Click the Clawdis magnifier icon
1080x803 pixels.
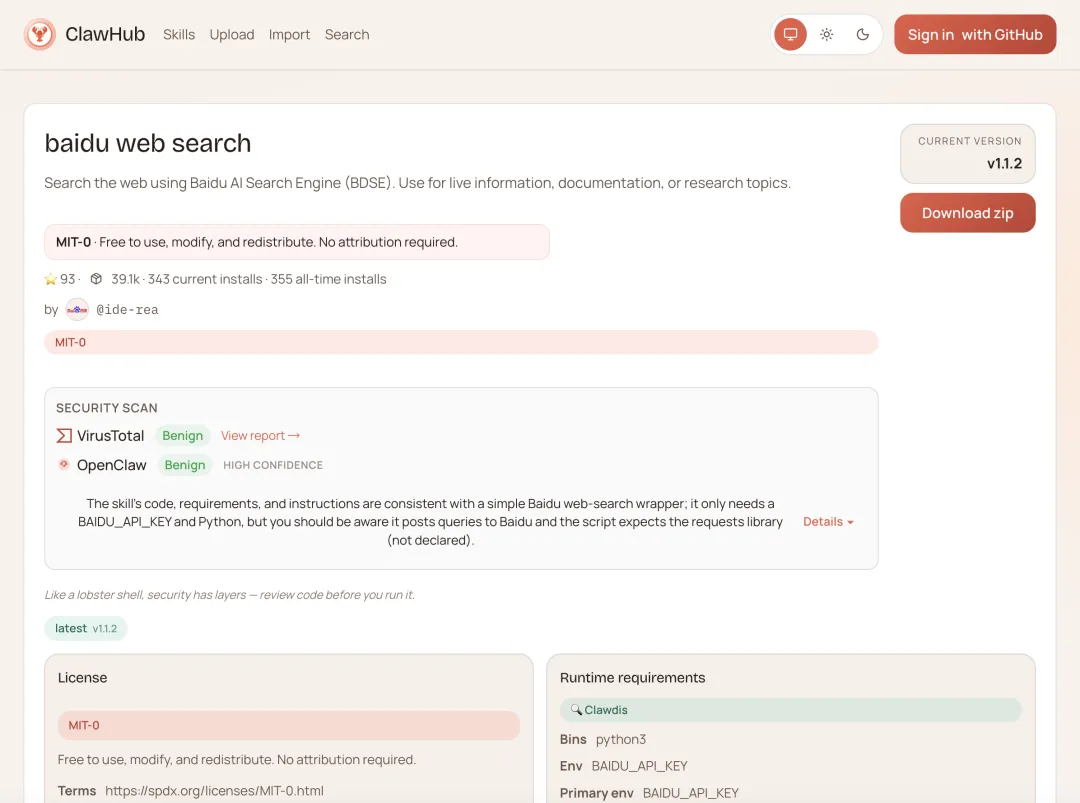click(576, 709)
